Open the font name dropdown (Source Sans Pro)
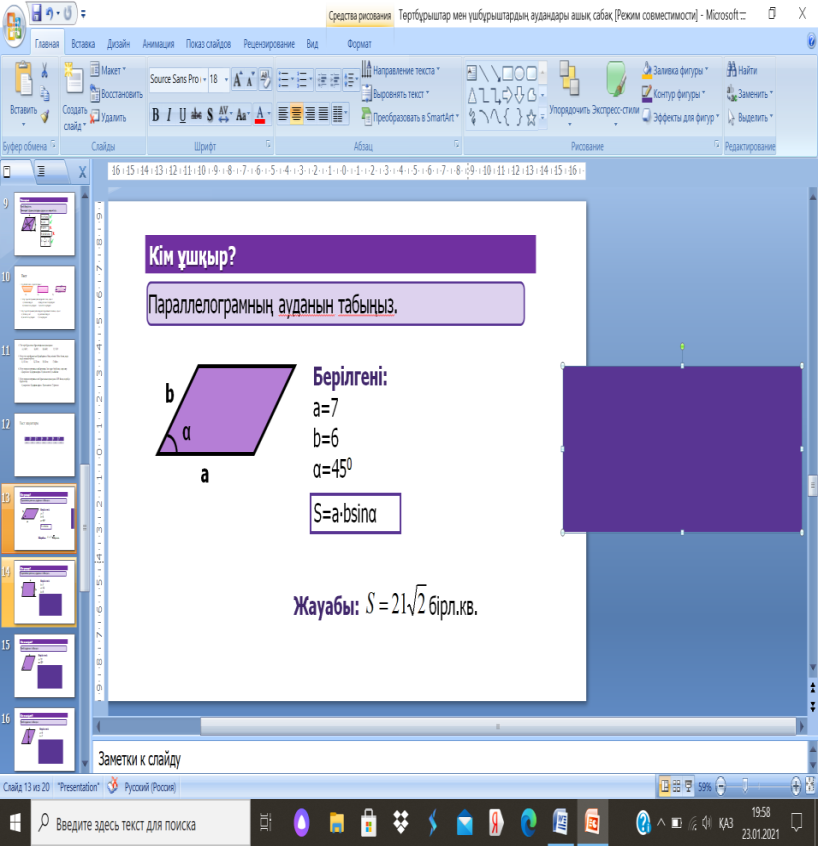 205,80
